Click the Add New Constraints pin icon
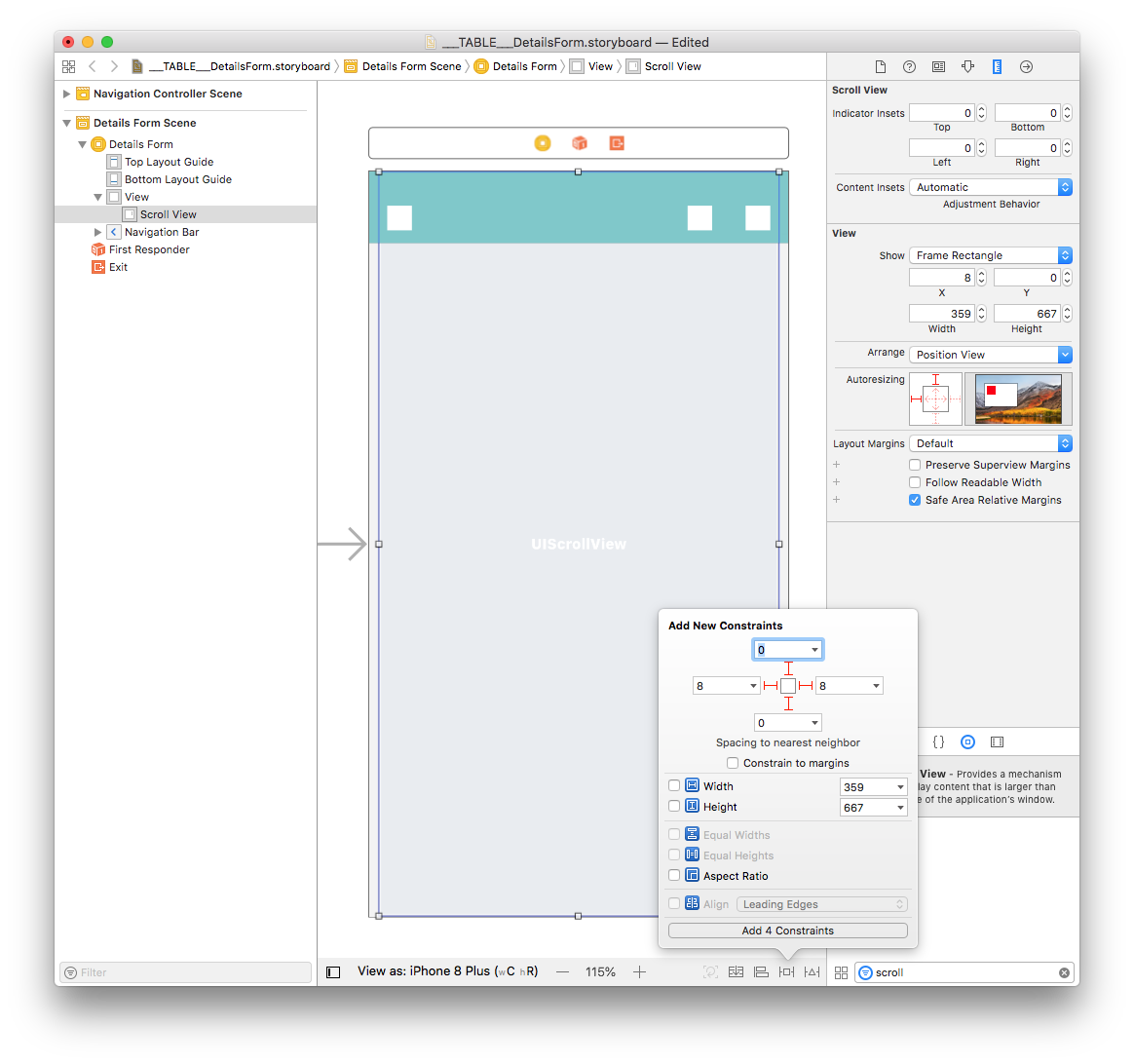Viewport: 1134px width, 1064px height. tap(787, 972)
